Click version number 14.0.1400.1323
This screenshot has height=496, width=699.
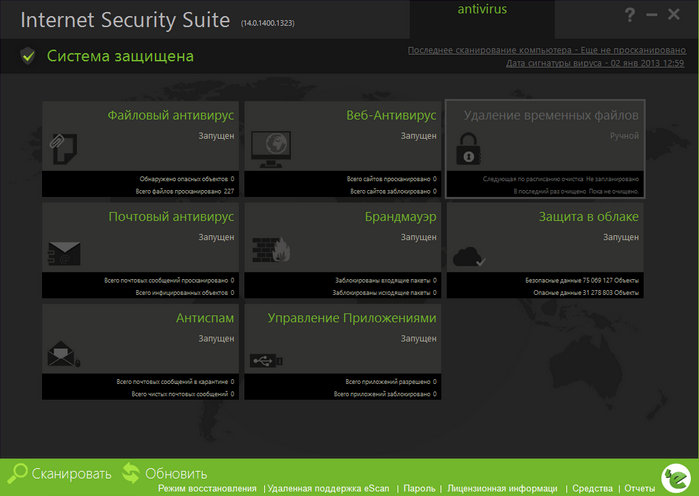267,23
